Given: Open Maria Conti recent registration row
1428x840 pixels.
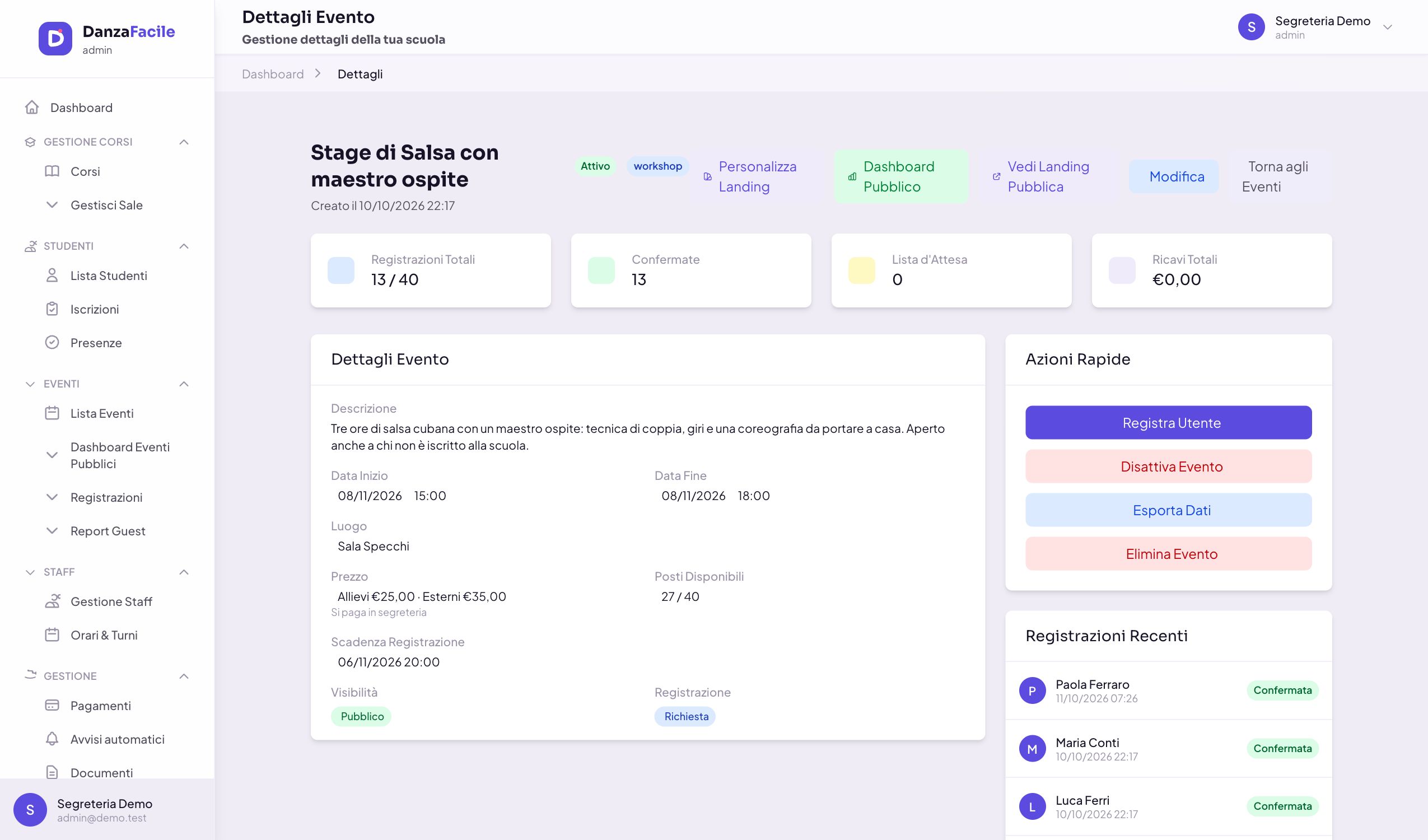Looking at the screenshot, I should (x=1169, y=748).
